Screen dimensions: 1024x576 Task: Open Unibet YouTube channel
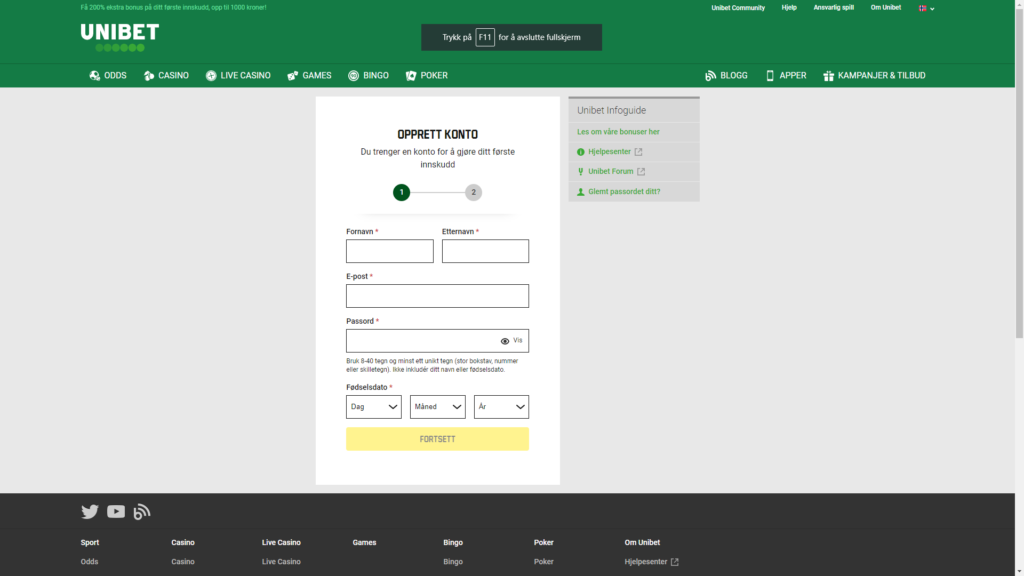click(116, 511)
